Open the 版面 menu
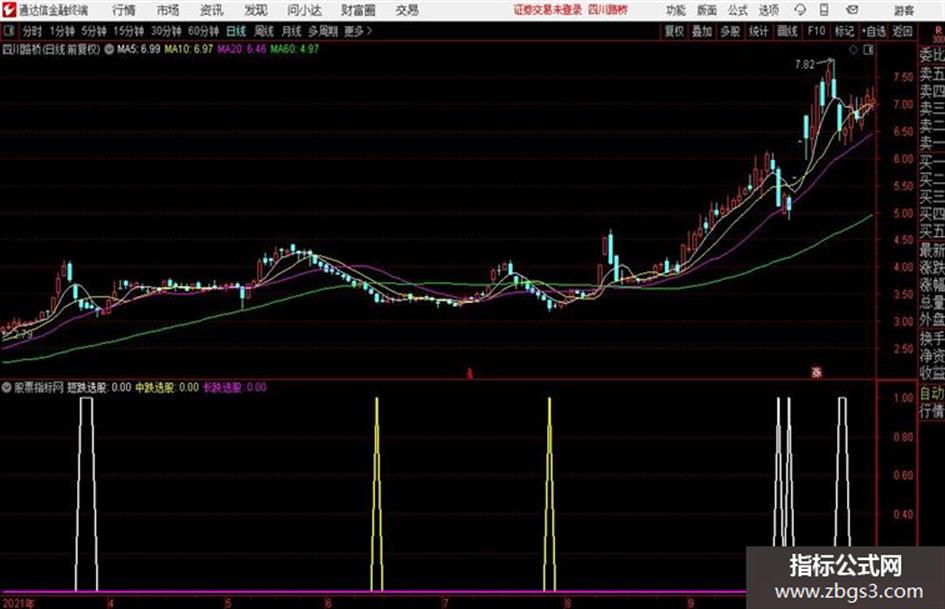Viewport: 945px width, 609px height. [x=707, y=10]
